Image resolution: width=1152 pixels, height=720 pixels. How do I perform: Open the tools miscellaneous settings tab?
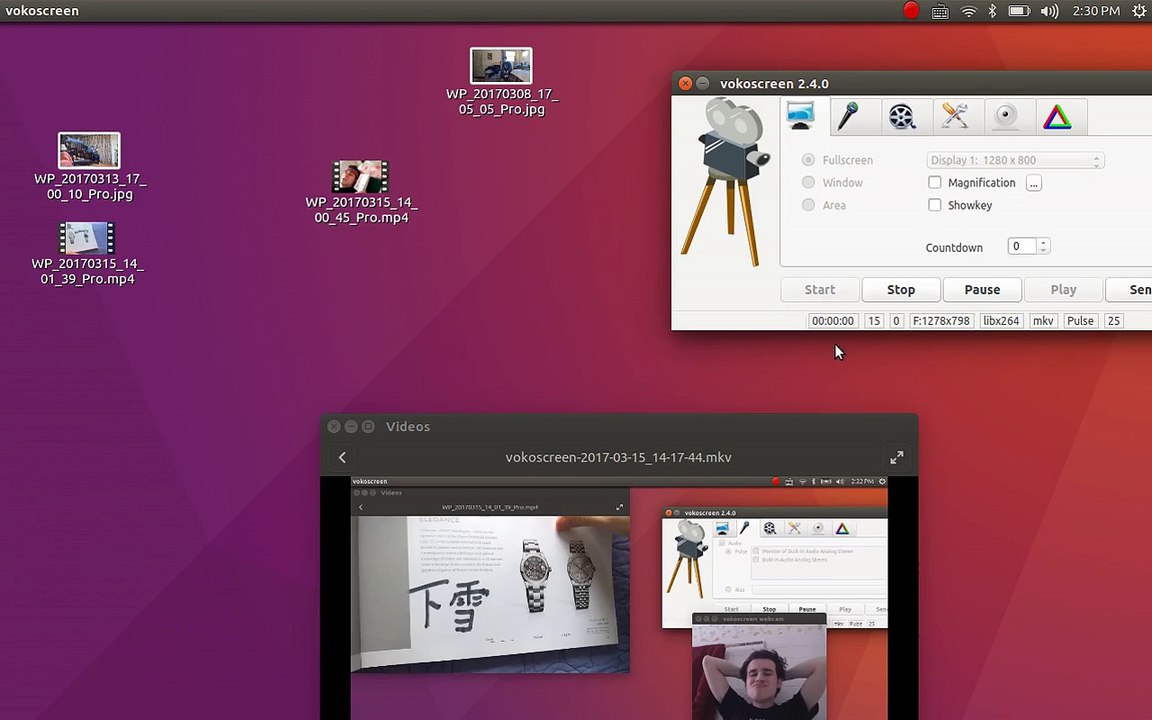pyautogui.click(x=954, y=116)
